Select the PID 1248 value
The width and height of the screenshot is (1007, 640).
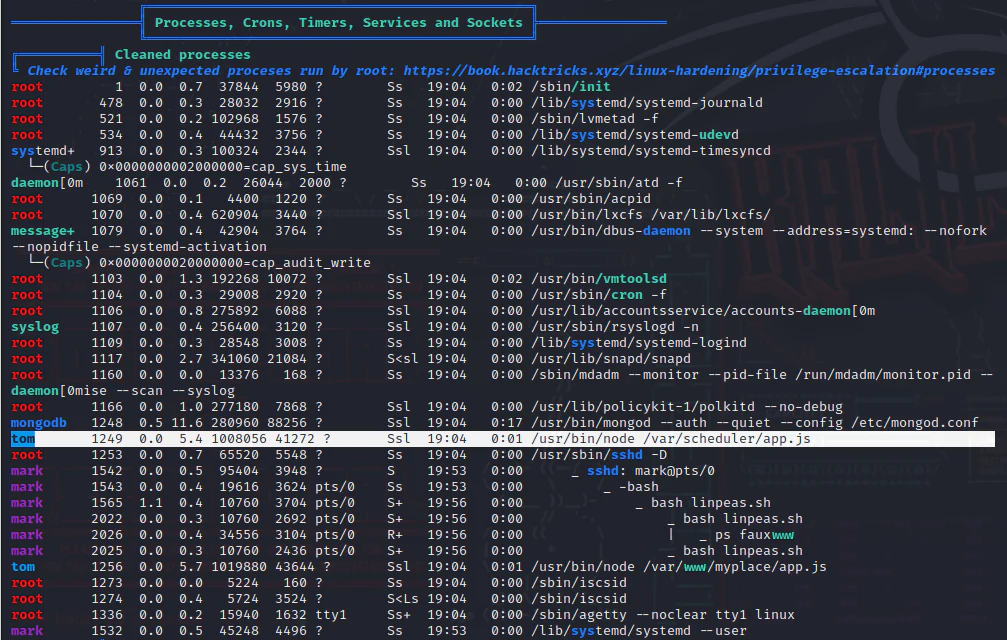click(107, 423)
